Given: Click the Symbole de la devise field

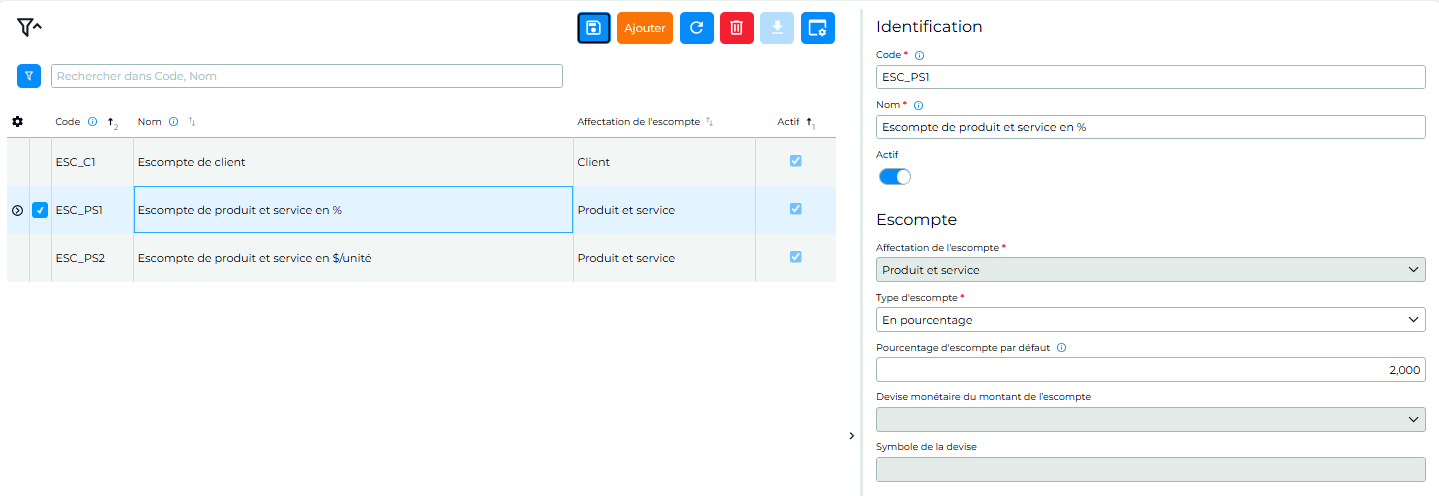Looking at the screenshot, I should coord(1150,470).
